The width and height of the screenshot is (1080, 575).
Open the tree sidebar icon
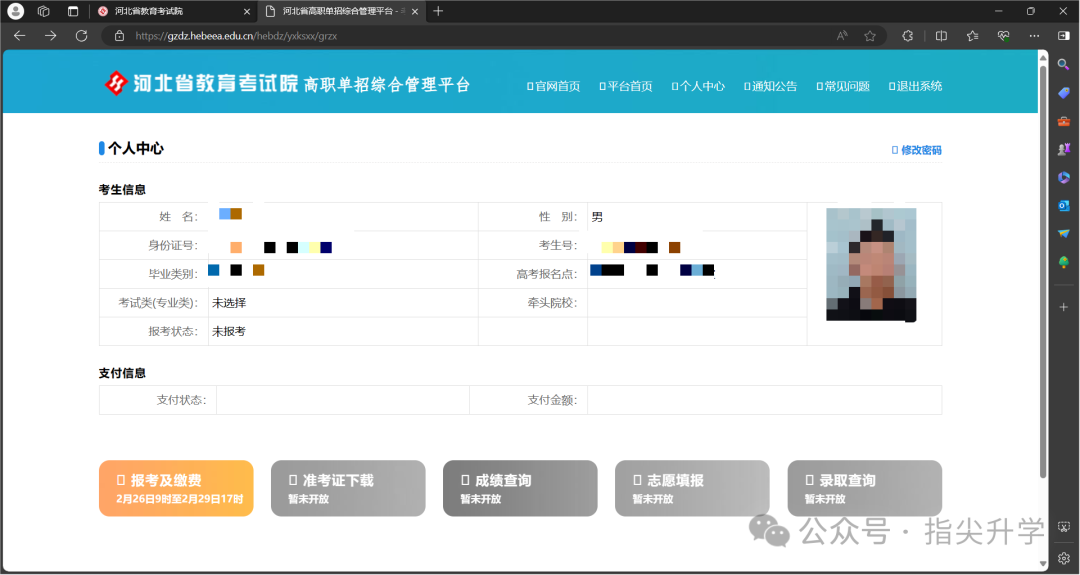coord(1063,262)
